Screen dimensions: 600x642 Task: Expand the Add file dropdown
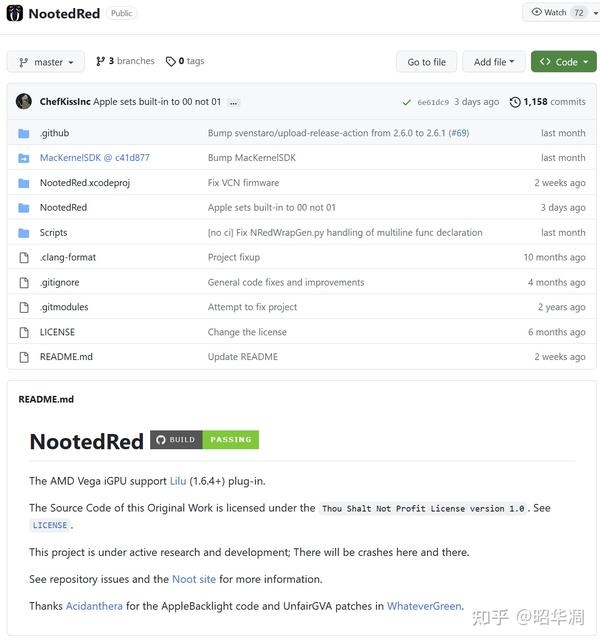494,62
